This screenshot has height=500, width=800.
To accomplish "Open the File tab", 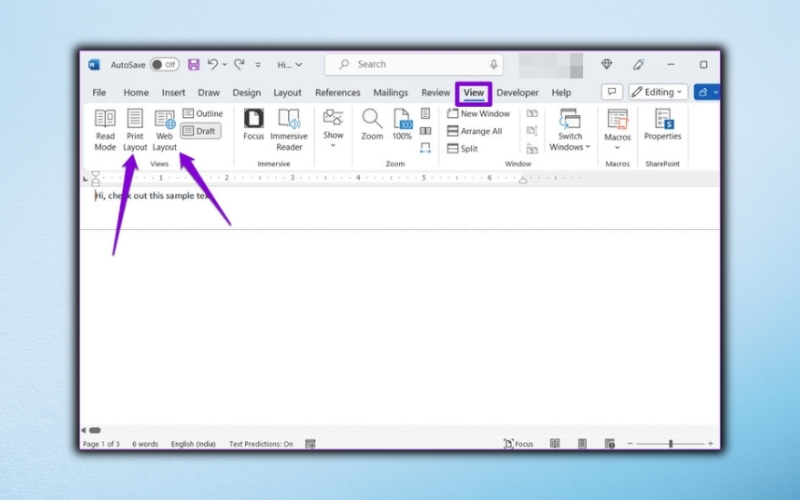I will pos(99,92).
